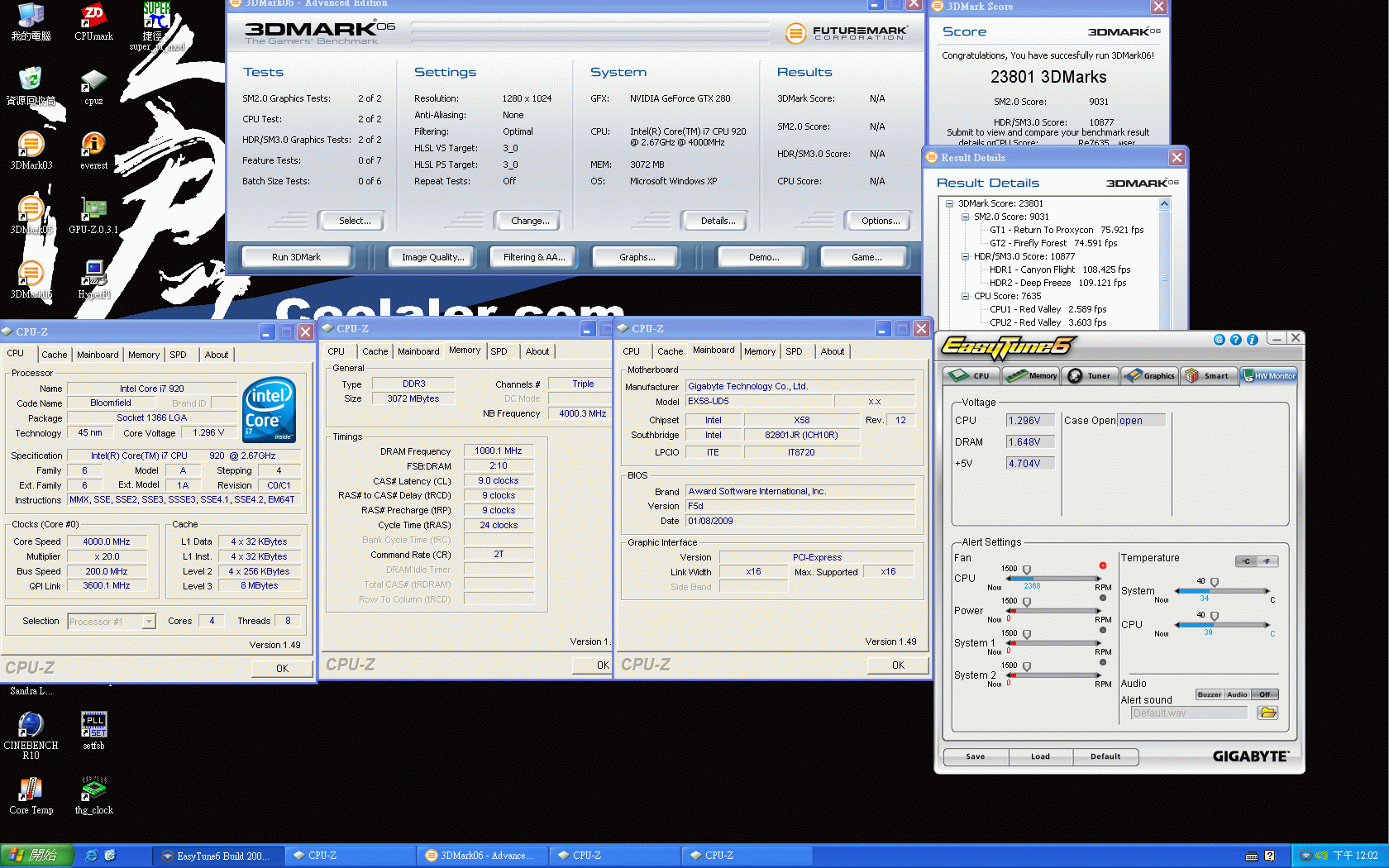Open the everest desktop shortcut
This screenshot has height=868, width=1389.
click(93, 151)
